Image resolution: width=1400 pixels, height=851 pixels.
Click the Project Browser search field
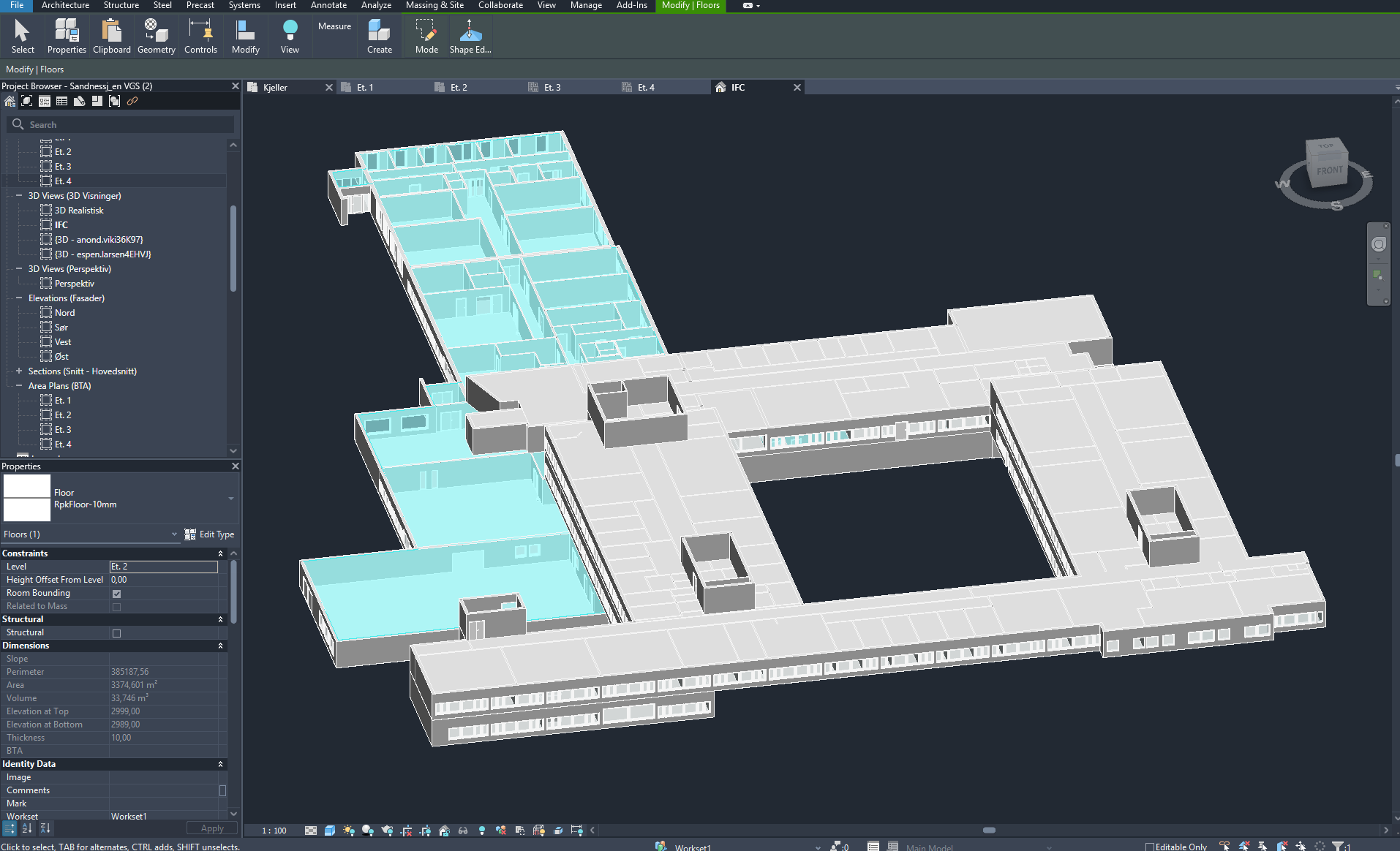tap(121, 125)
